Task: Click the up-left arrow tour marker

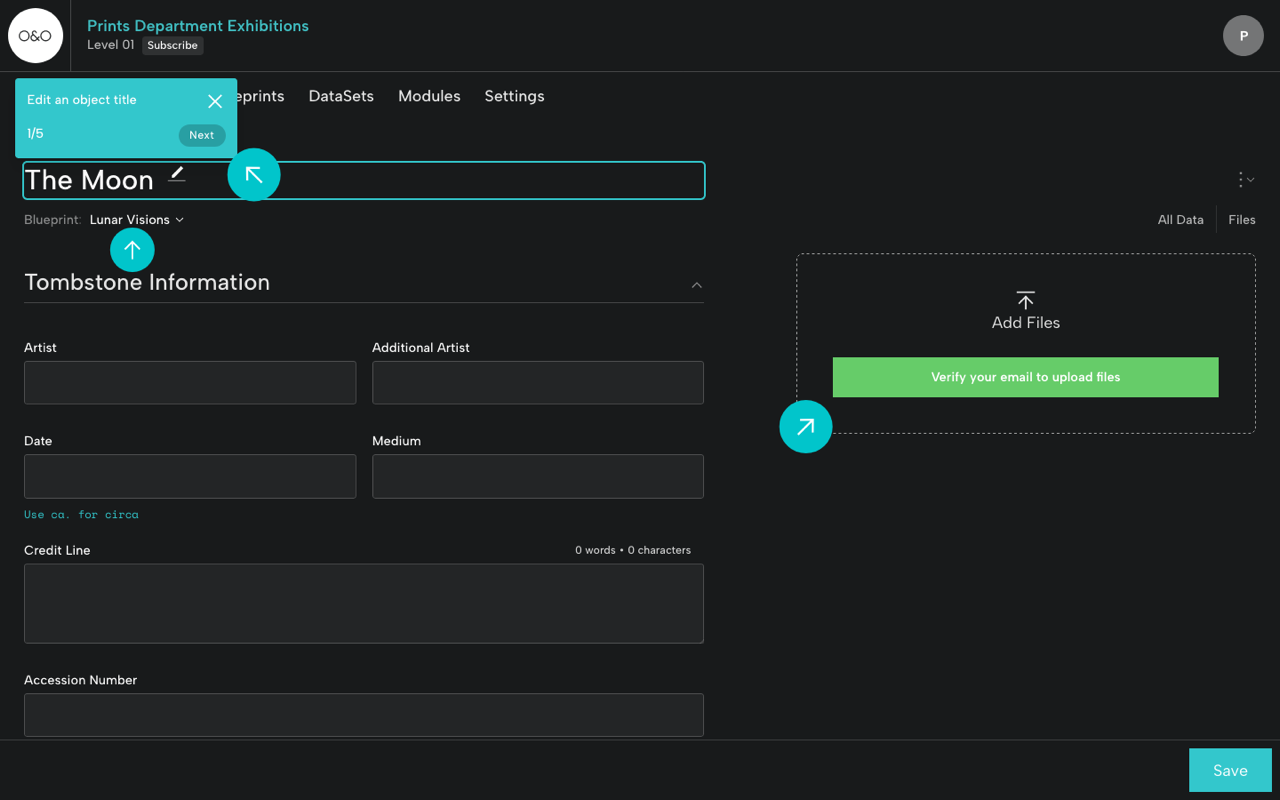Action: click(x=254, y=175)
